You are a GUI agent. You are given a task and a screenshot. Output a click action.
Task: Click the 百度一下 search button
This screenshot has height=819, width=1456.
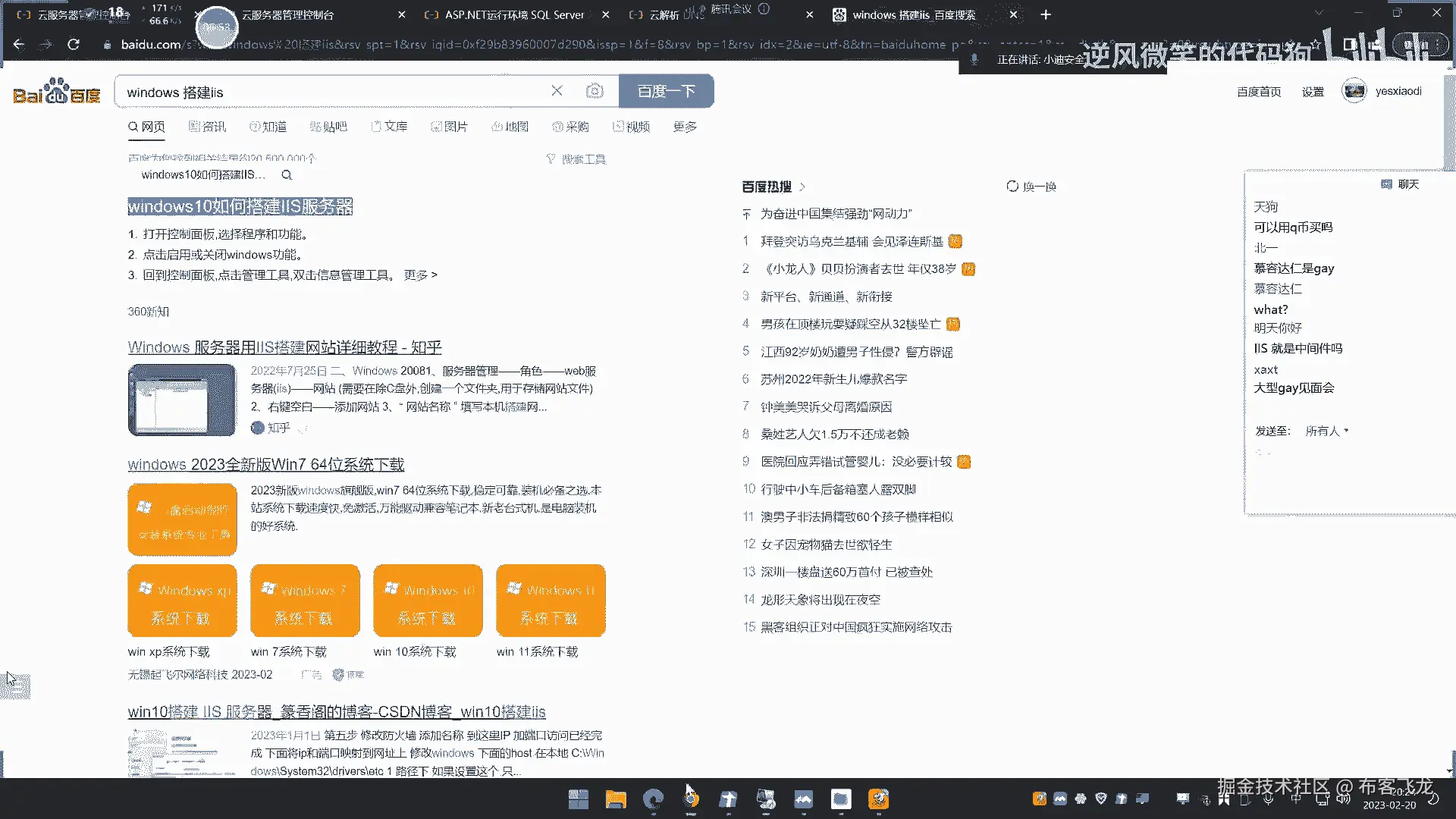[666, 91]
